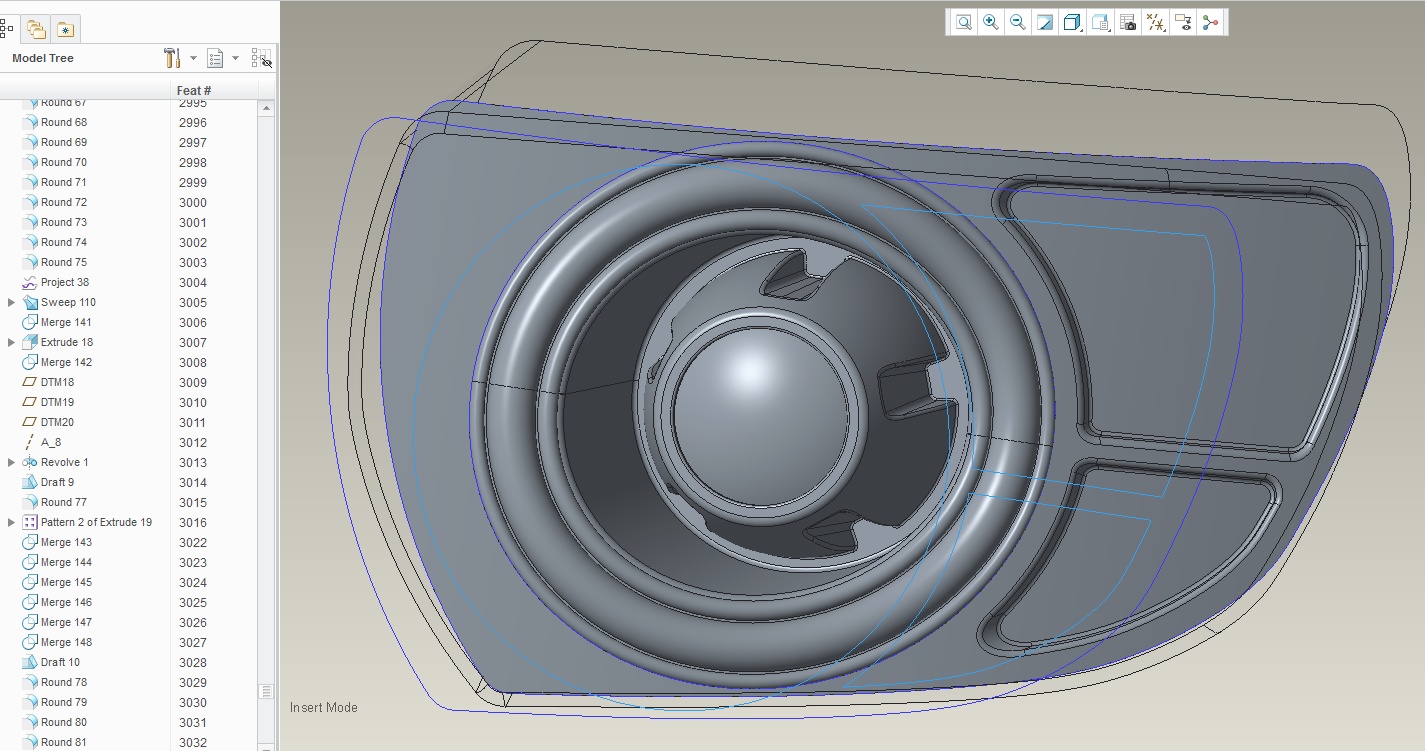Viewport: 1425px width, 751px height.
Task: Click feature number 3028 cell
Action: click(193, 662)
